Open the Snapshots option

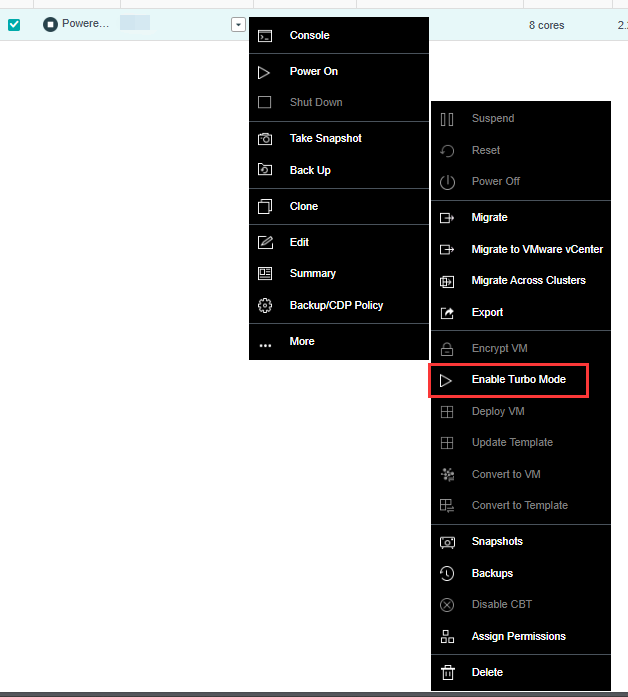(x=497, y=542)
